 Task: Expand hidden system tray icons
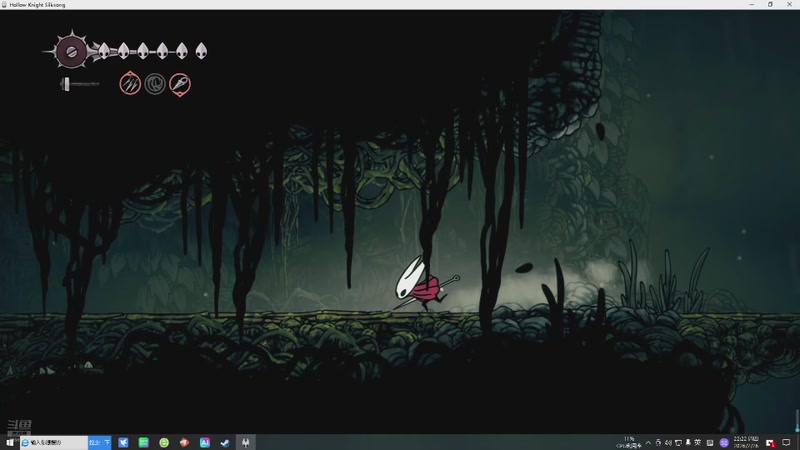point(648,443)
